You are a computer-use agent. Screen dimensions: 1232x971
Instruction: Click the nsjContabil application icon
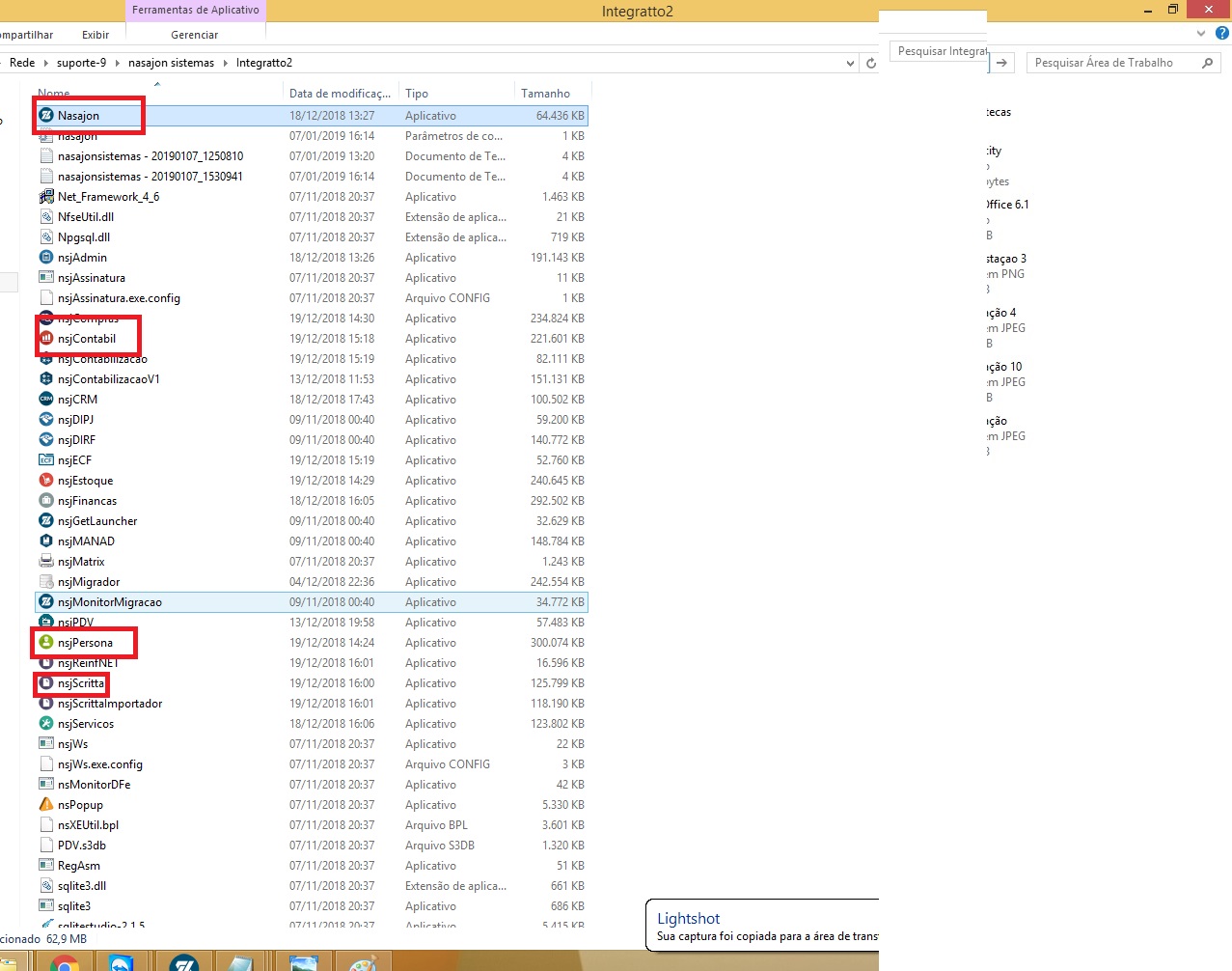click(x=46, y=339)
